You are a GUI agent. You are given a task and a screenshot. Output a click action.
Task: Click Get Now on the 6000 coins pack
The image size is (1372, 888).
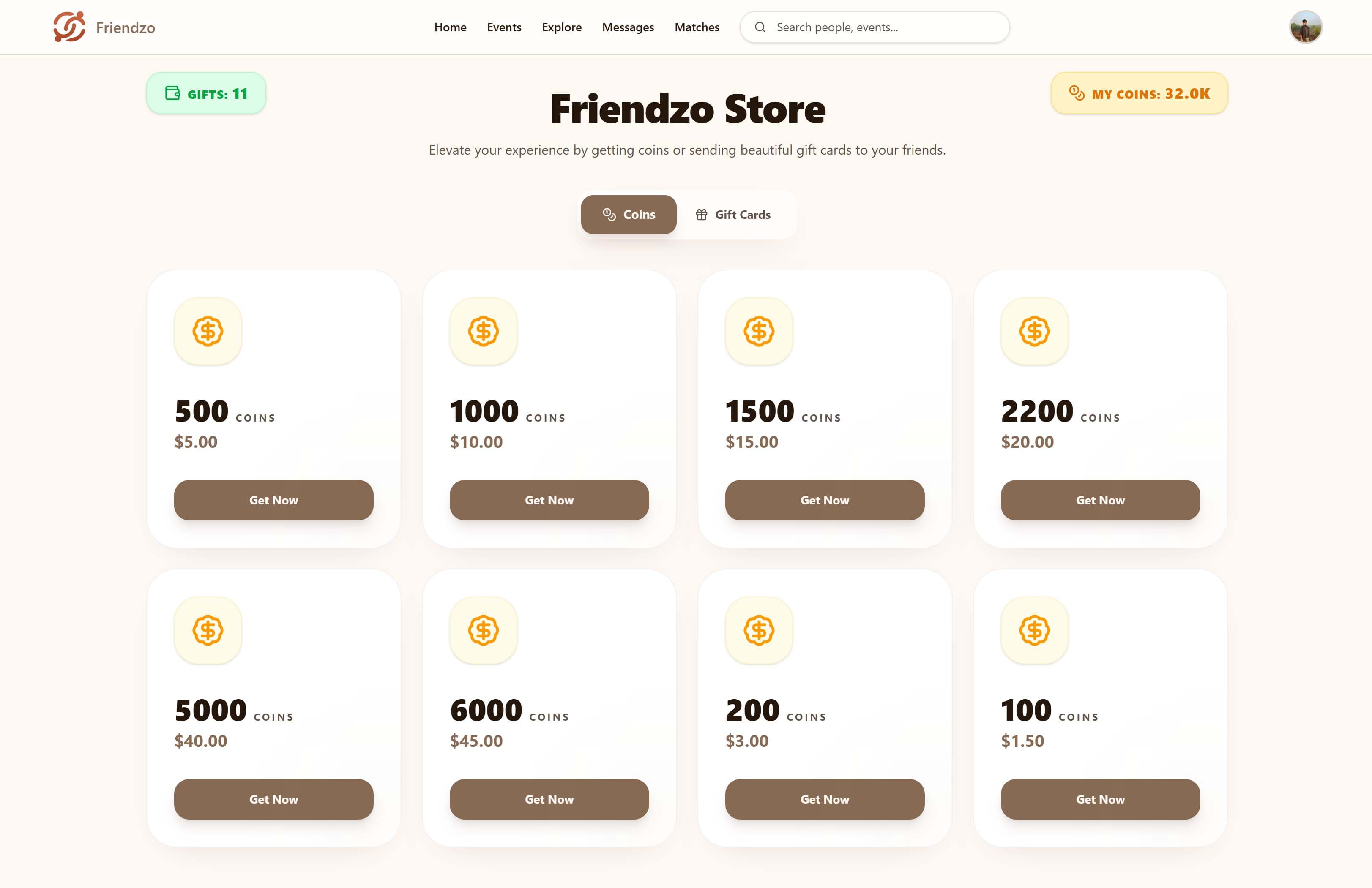pos(548,799)
